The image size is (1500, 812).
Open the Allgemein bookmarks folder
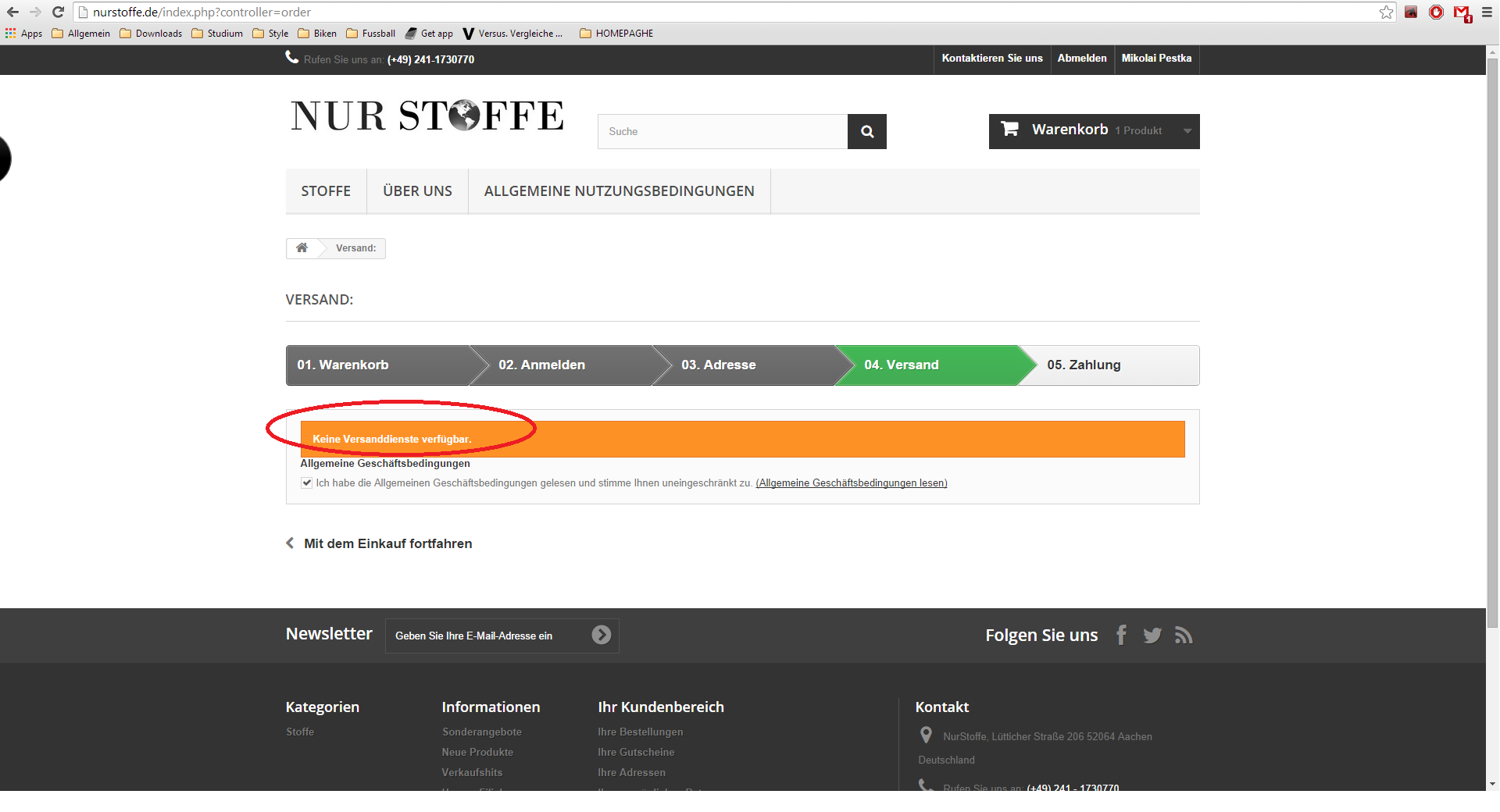tap(81, 34)
